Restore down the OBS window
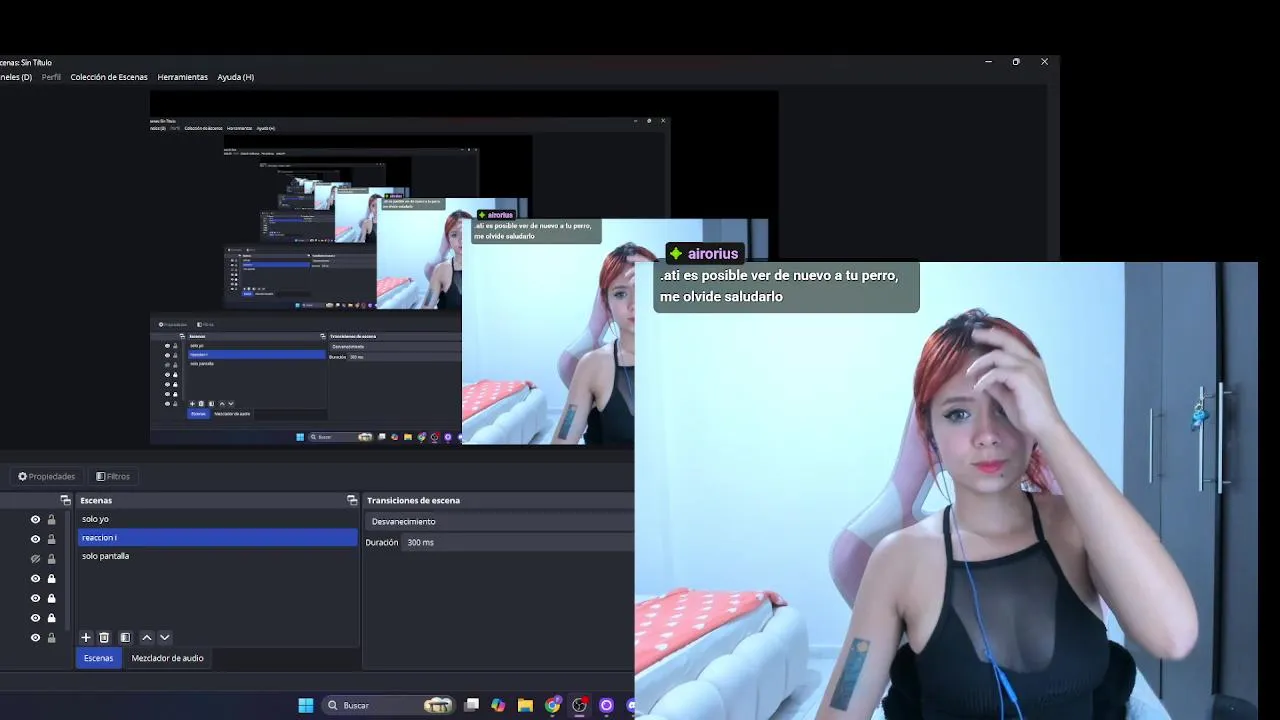This screenshot has height=720, width=1280. tap(1016, 62)
